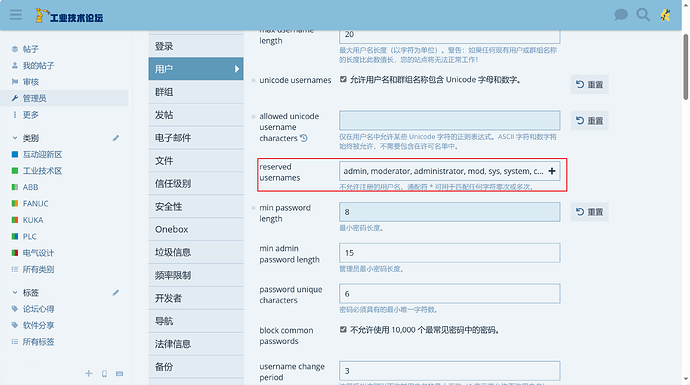The height and width of the screenshot is (385, 690).
Task: Open the 备份 settings category
Action: 196,367
